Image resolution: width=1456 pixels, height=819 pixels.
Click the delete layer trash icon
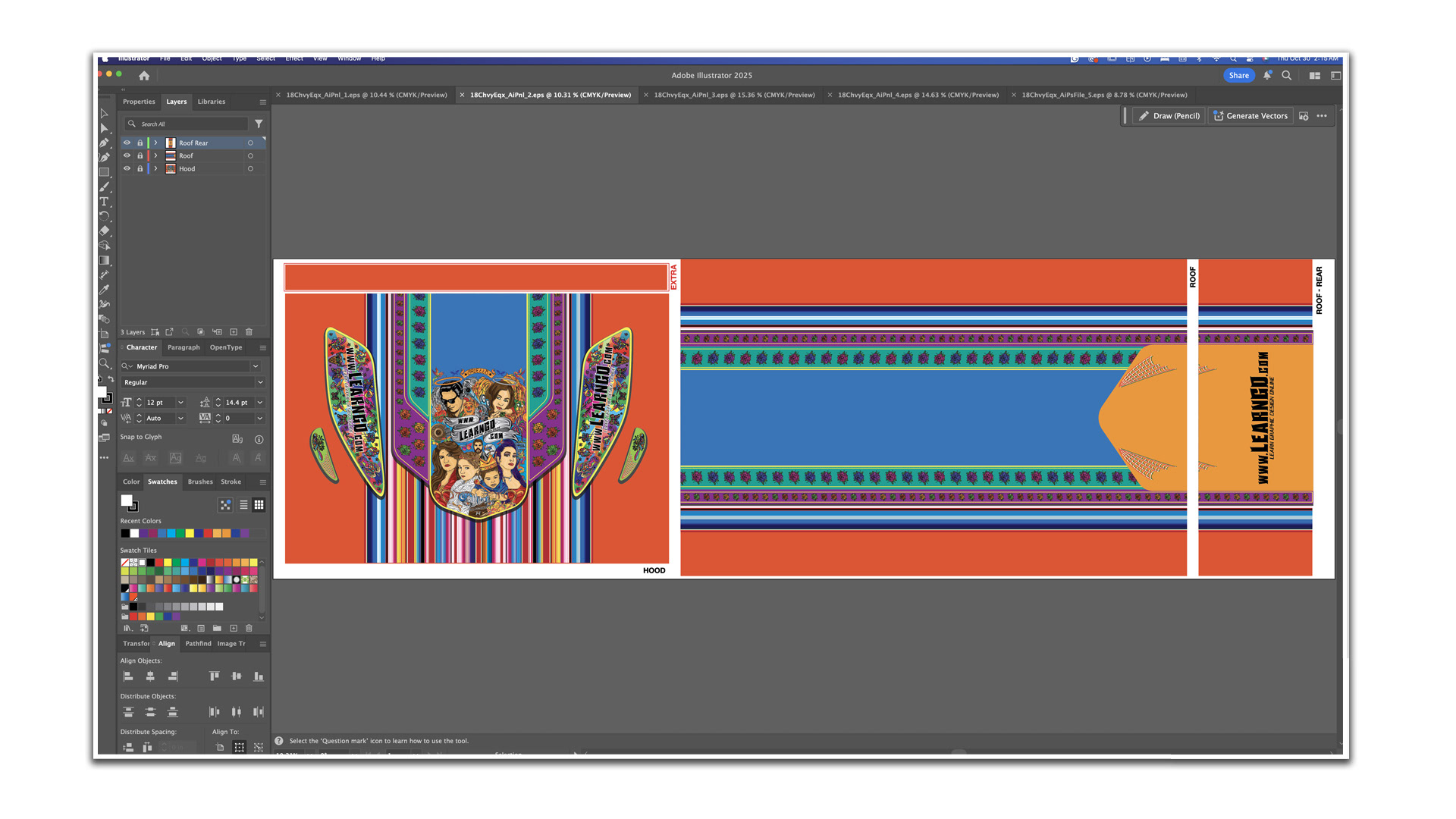[x=249, y=332]
